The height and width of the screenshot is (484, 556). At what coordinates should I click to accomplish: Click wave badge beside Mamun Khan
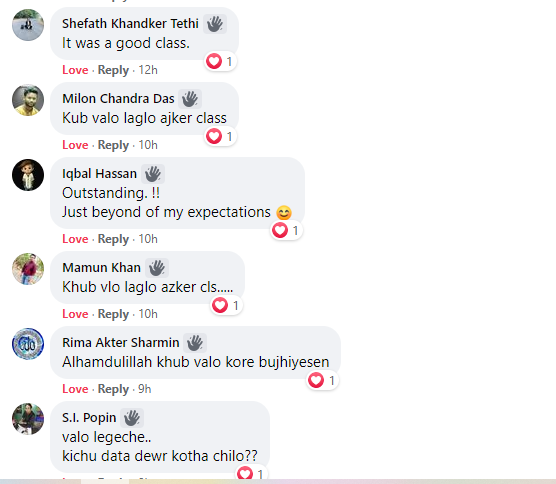(x=157, y=268)
